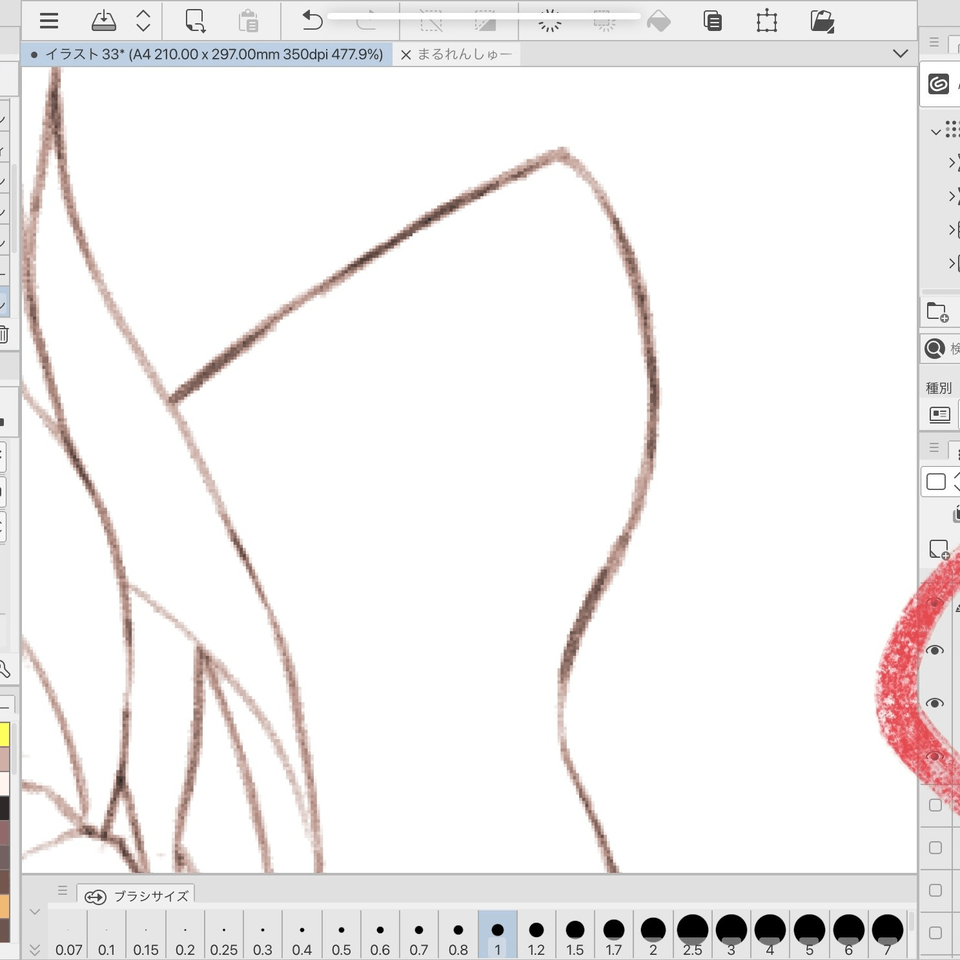Open the main hamburger menu

point(48,20)
